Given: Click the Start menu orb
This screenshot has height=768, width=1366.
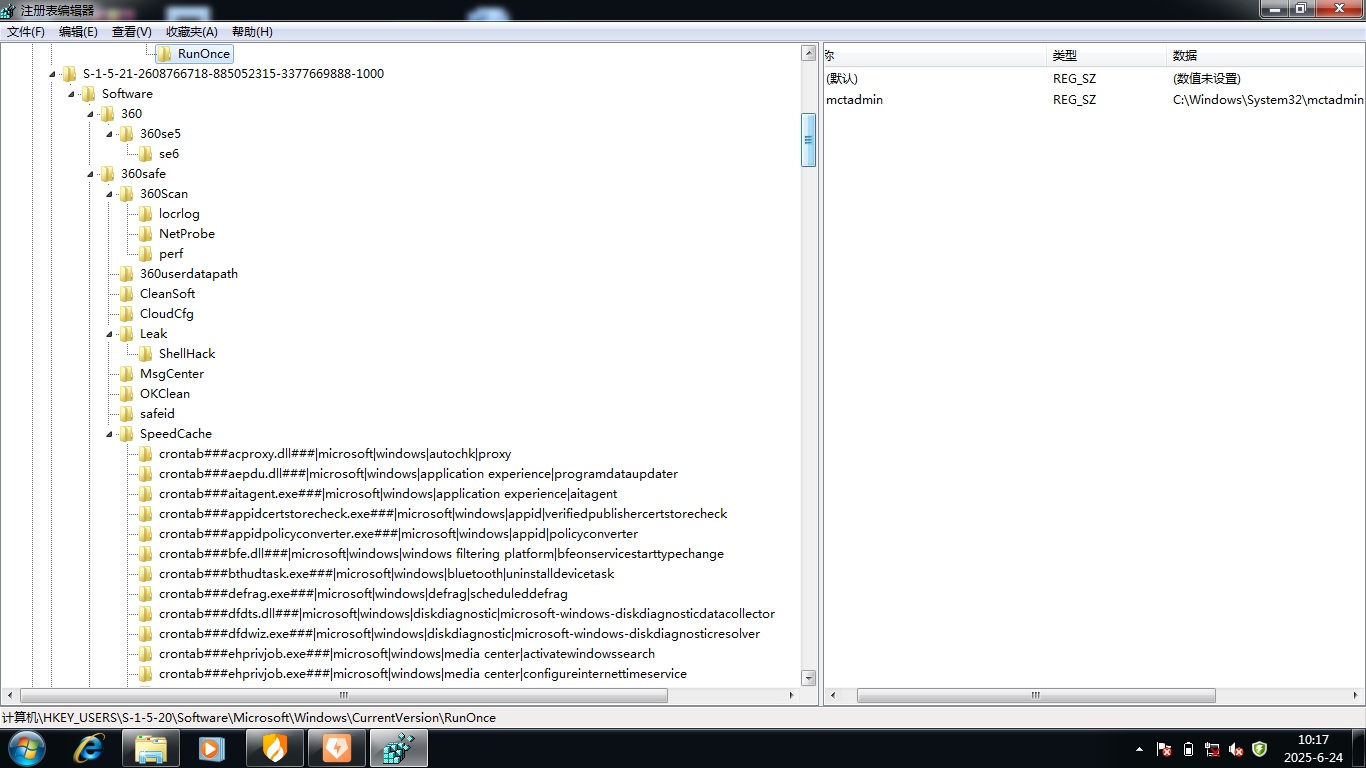Looking at the screenshot, I should [27, 748].
